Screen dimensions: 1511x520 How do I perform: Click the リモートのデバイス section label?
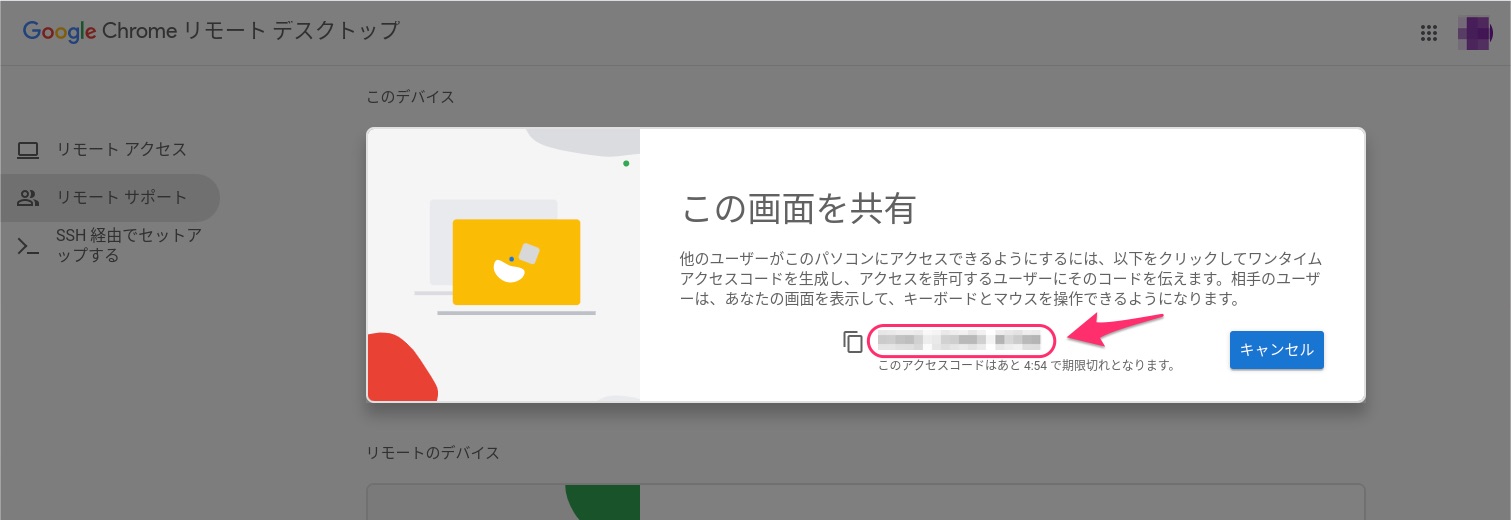(433, 453)
